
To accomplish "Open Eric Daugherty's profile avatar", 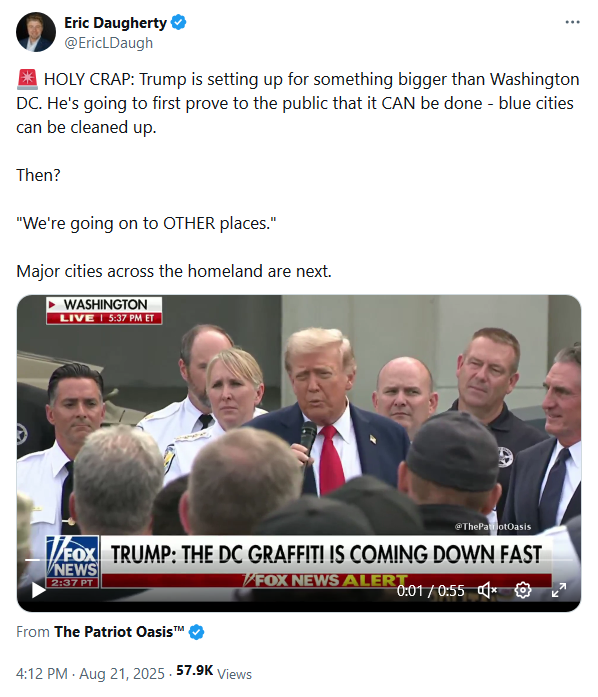I will click(36, 32).
